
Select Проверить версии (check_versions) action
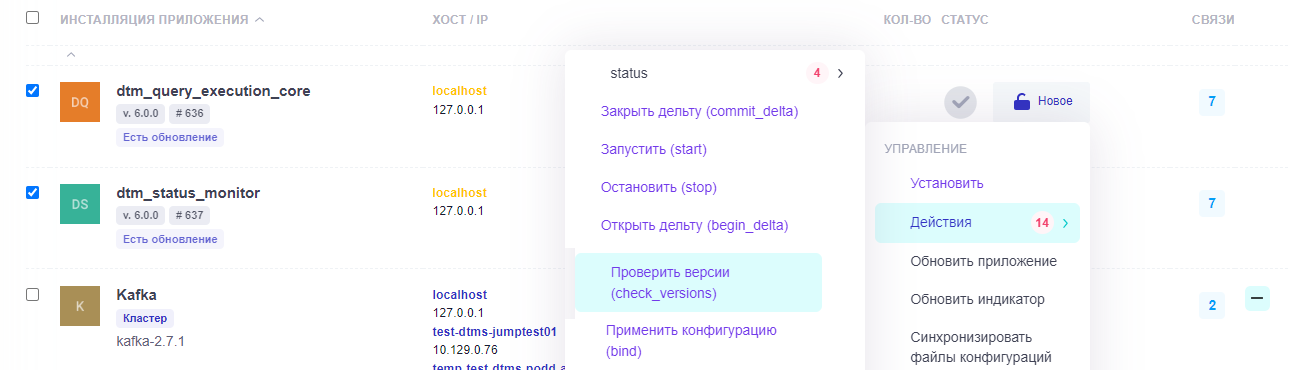tap(697, 282)
